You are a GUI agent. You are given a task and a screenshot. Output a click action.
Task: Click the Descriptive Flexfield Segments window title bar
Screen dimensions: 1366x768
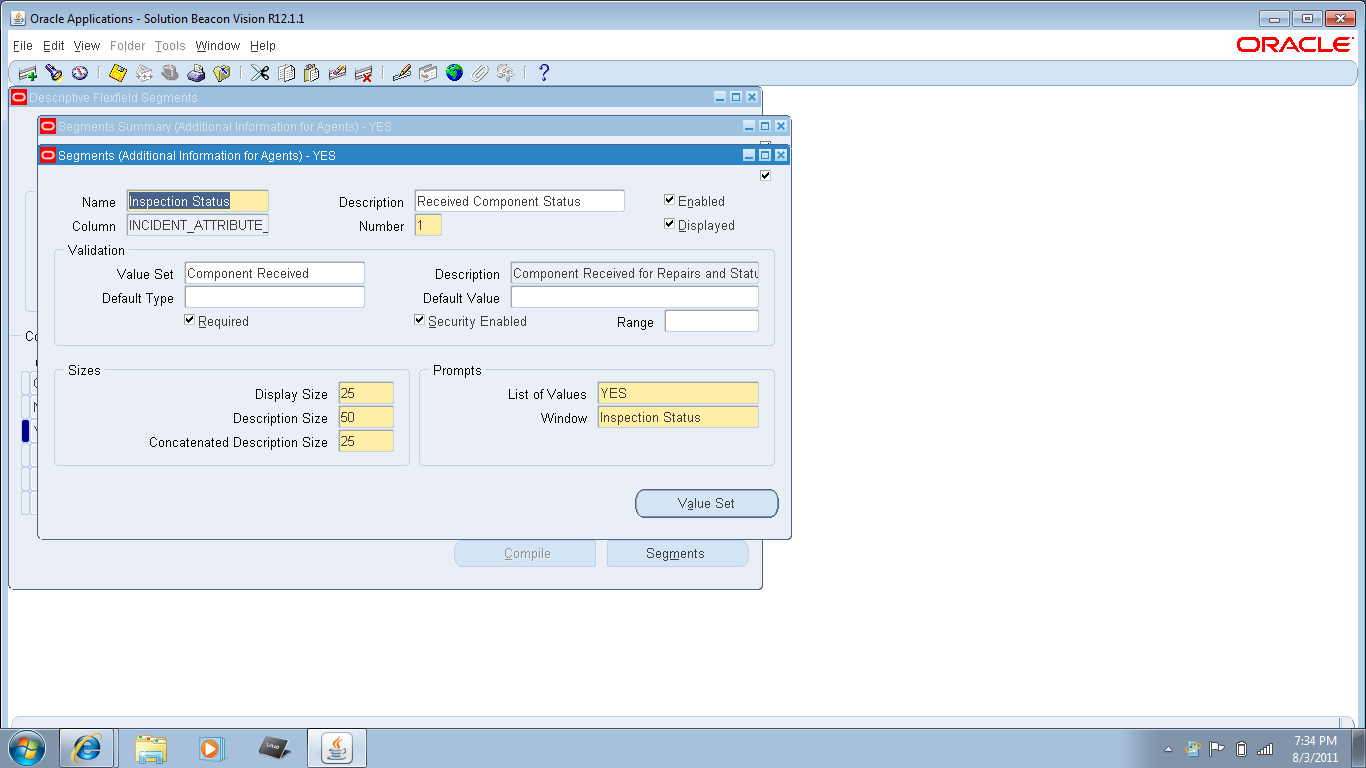click(x=385, y=98)
